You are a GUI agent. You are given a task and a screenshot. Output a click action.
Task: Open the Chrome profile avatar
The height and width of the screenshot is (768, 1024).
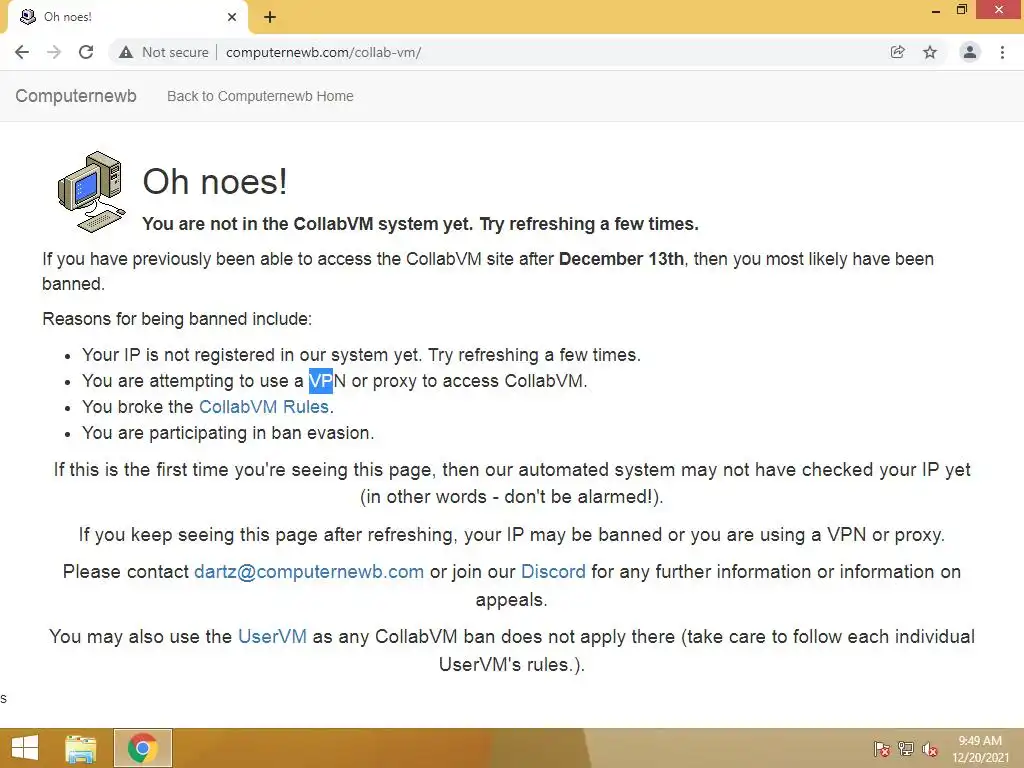coord(970,52)
